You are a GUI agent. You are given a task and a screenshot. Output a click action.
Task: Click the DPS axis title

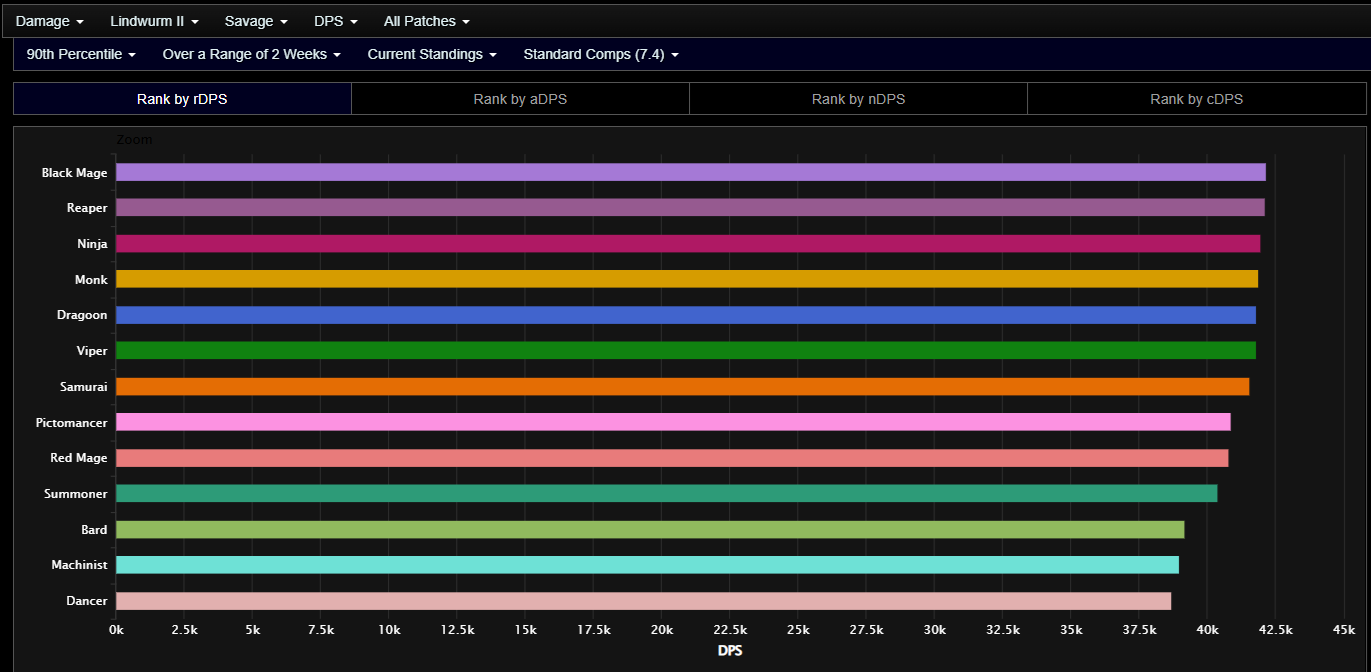tap(730, 651)
